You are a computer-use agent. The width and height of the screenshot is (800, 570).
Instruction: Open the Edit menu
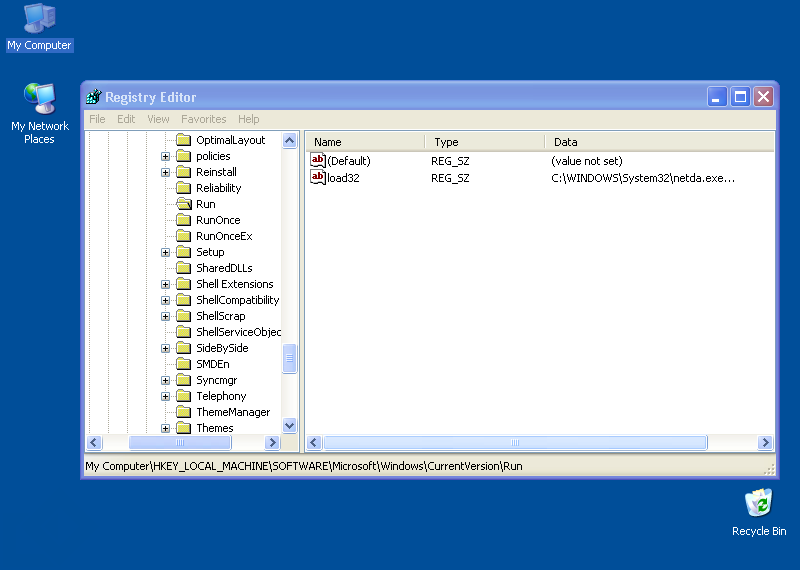[x=126, y=119]
